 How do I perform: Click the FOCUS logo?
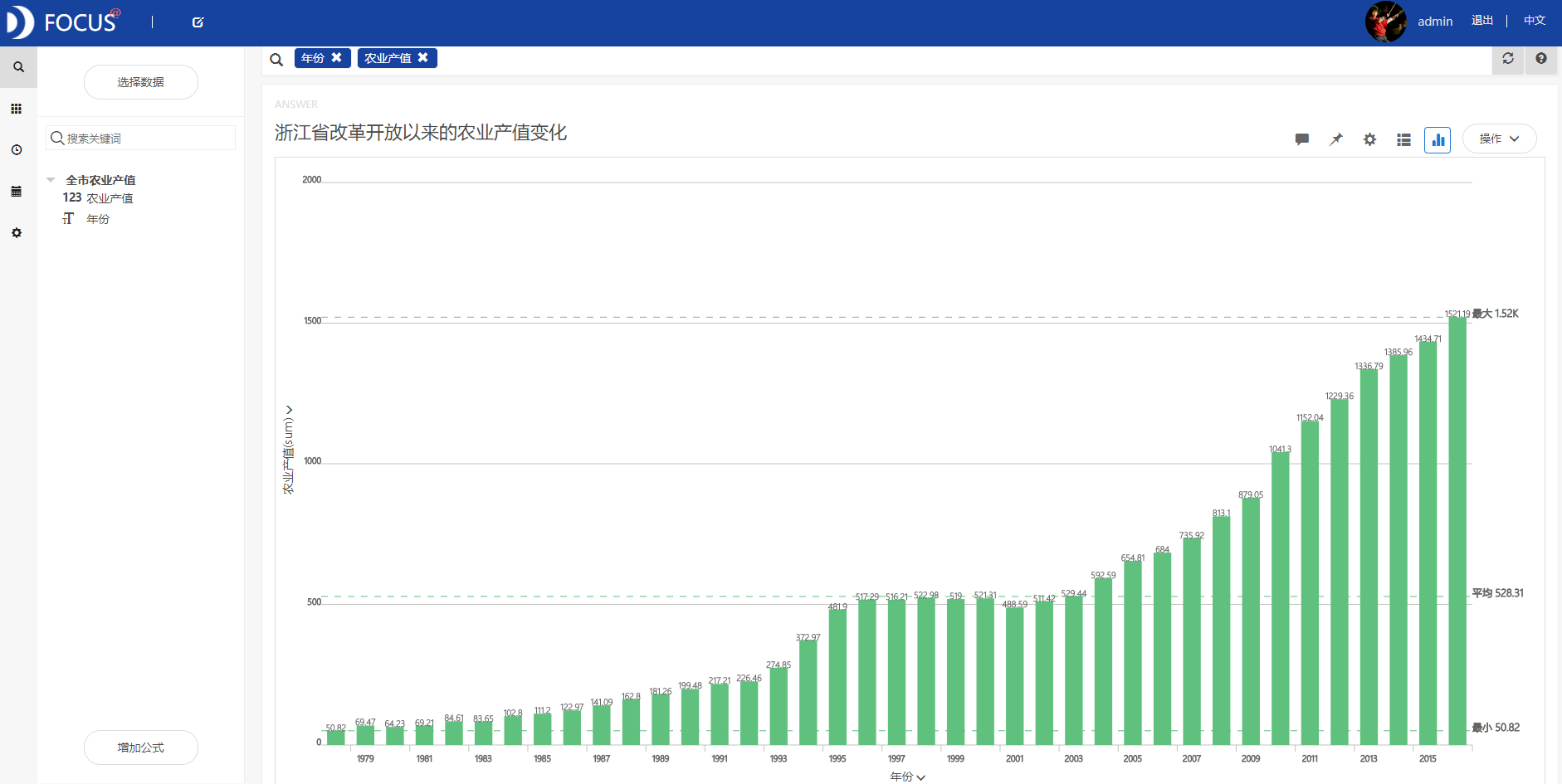tap(63, 22)
